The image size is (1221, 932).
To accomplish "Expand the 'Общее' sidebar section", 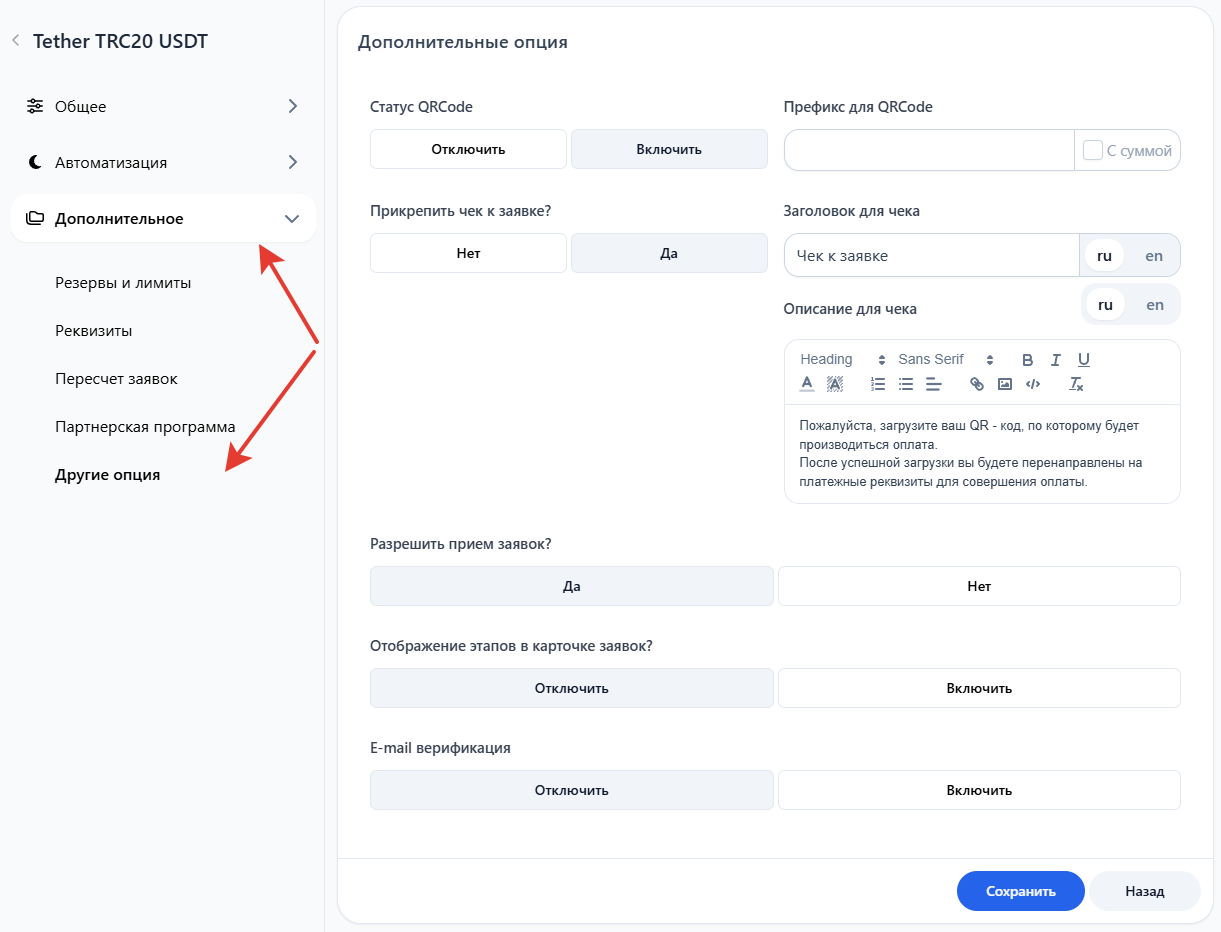I will coord(163,106).
